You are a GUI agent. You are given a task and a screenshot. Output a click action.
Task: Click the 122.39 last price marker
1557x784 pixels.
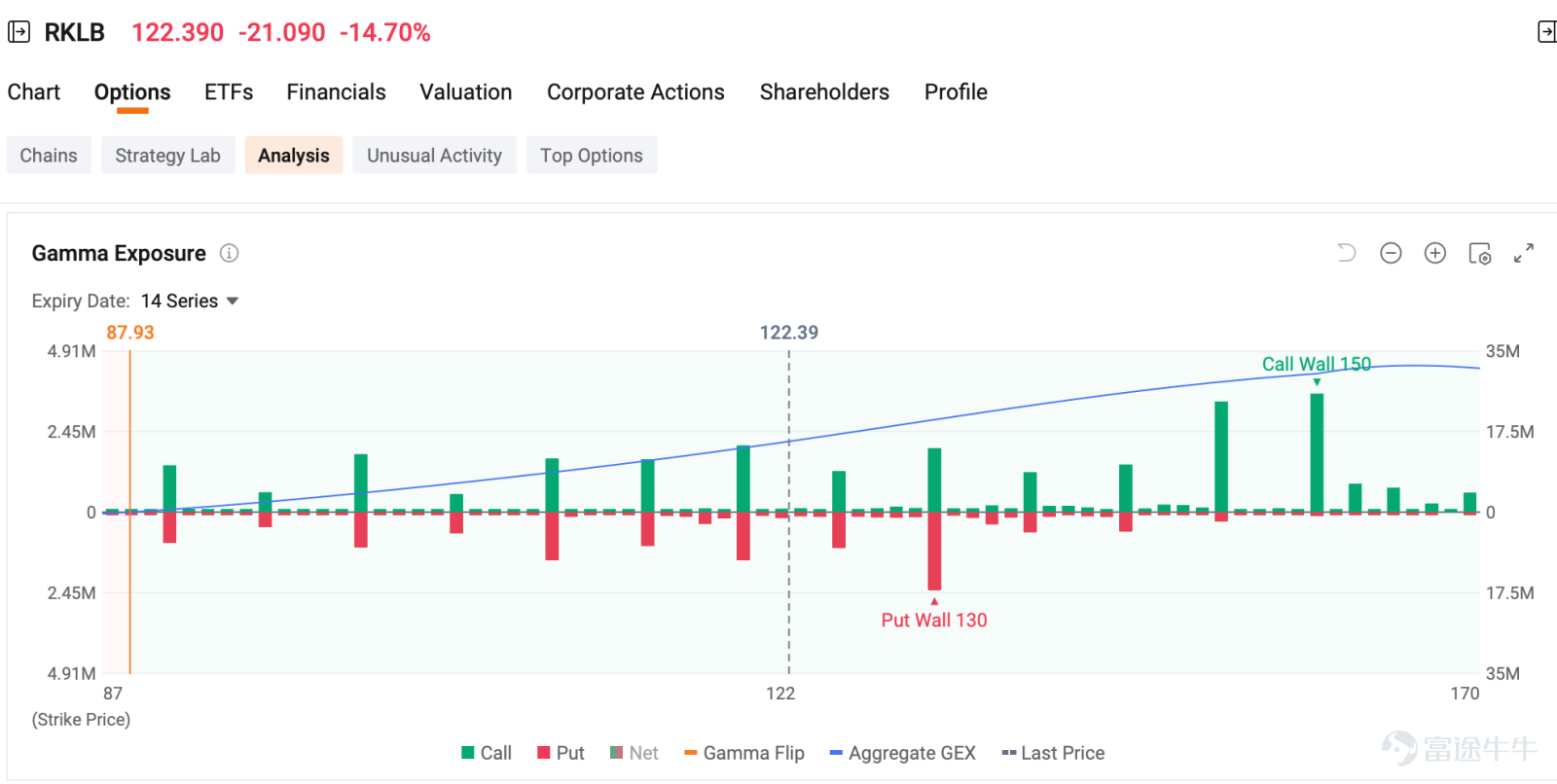click(x=789, y=333)
